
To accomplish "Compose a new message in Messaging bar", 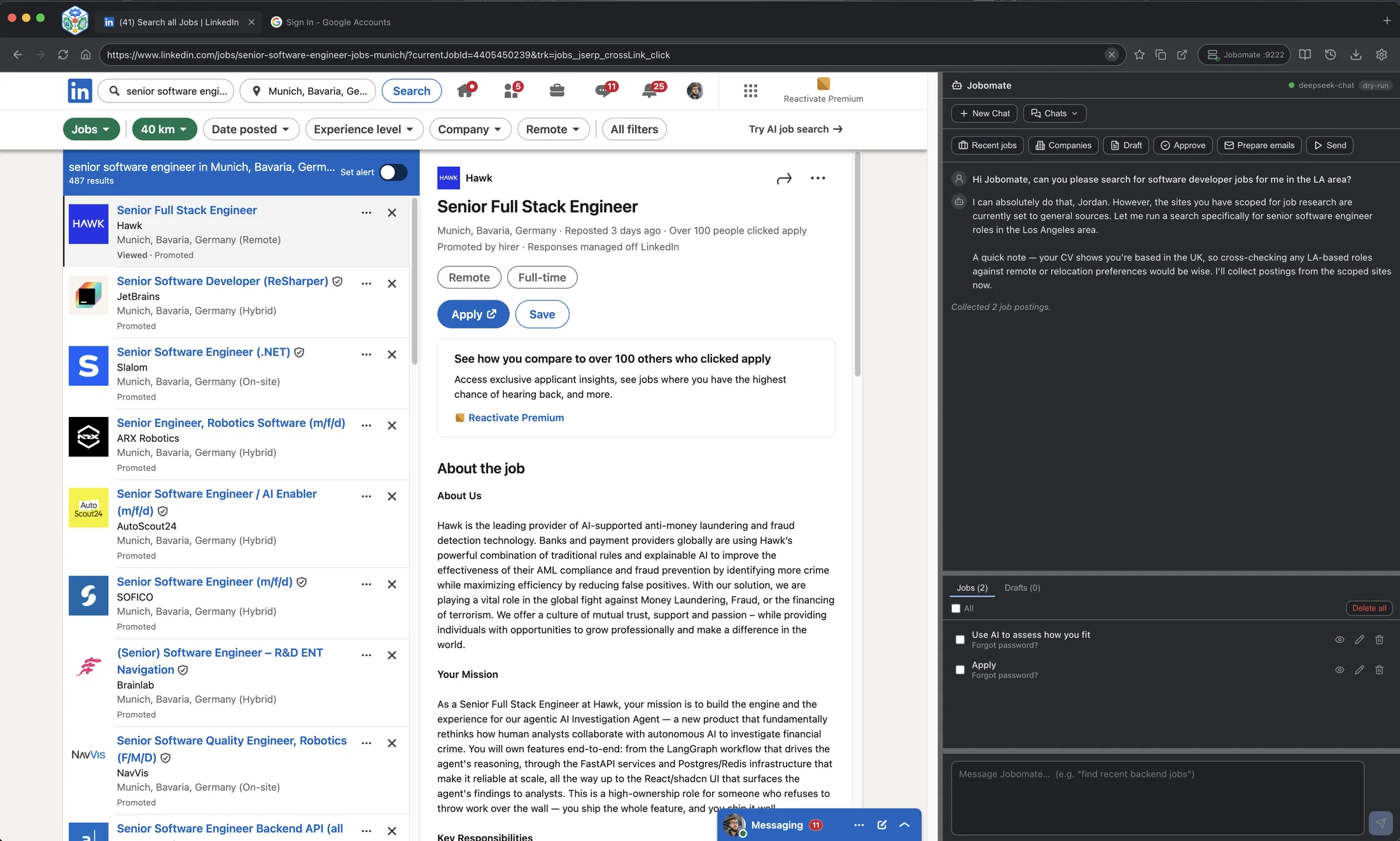I will click(x=882, y=825).
